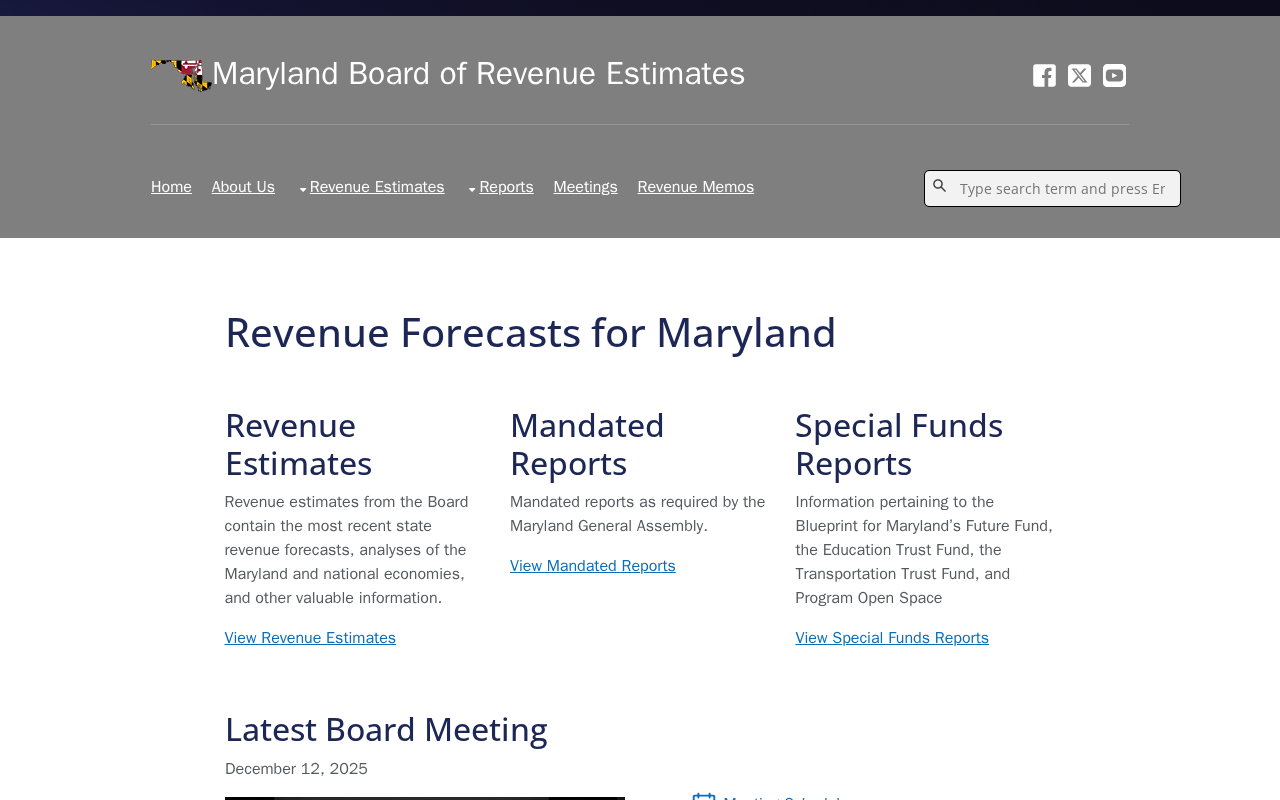Expand the Revenue Estimates dropdown menu
Image resolution: width=1280 pixels, height=800 pixels.
(x=371, y=187)
